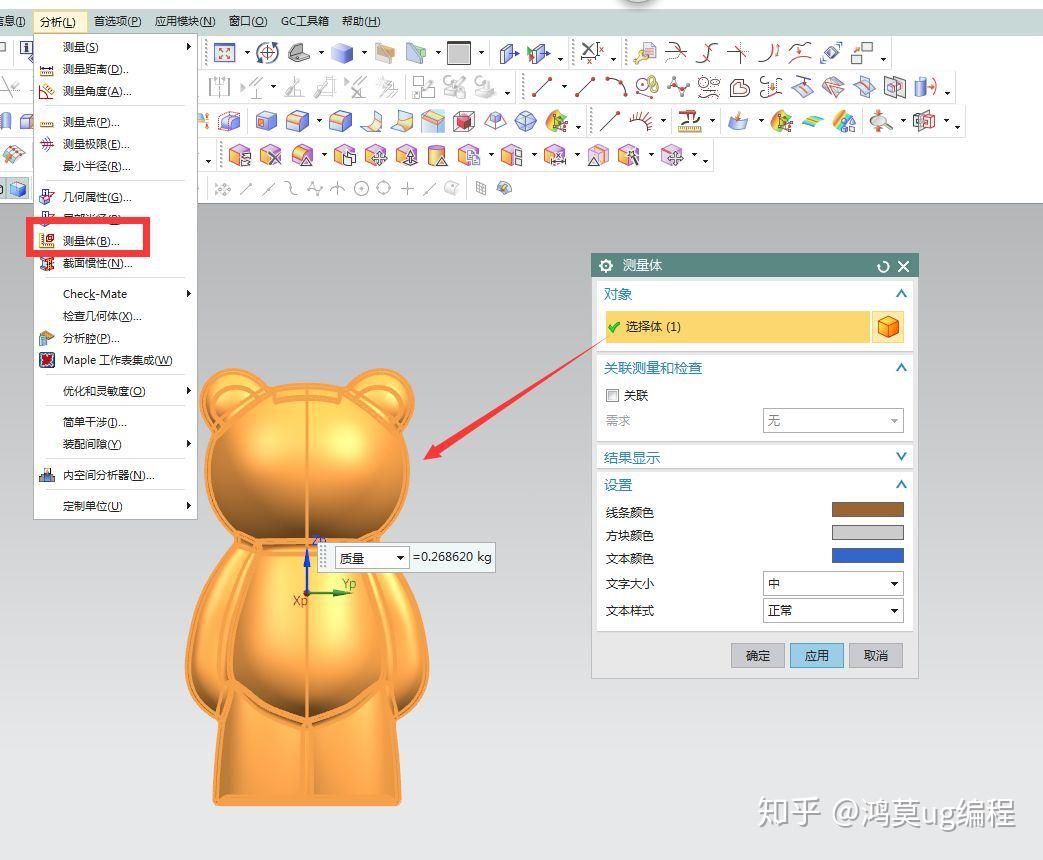The width and height of the screenshot is (1043, 860).
Task: Click the orange cube icon beside 选择体 (1)
Action: click(888, 327)
